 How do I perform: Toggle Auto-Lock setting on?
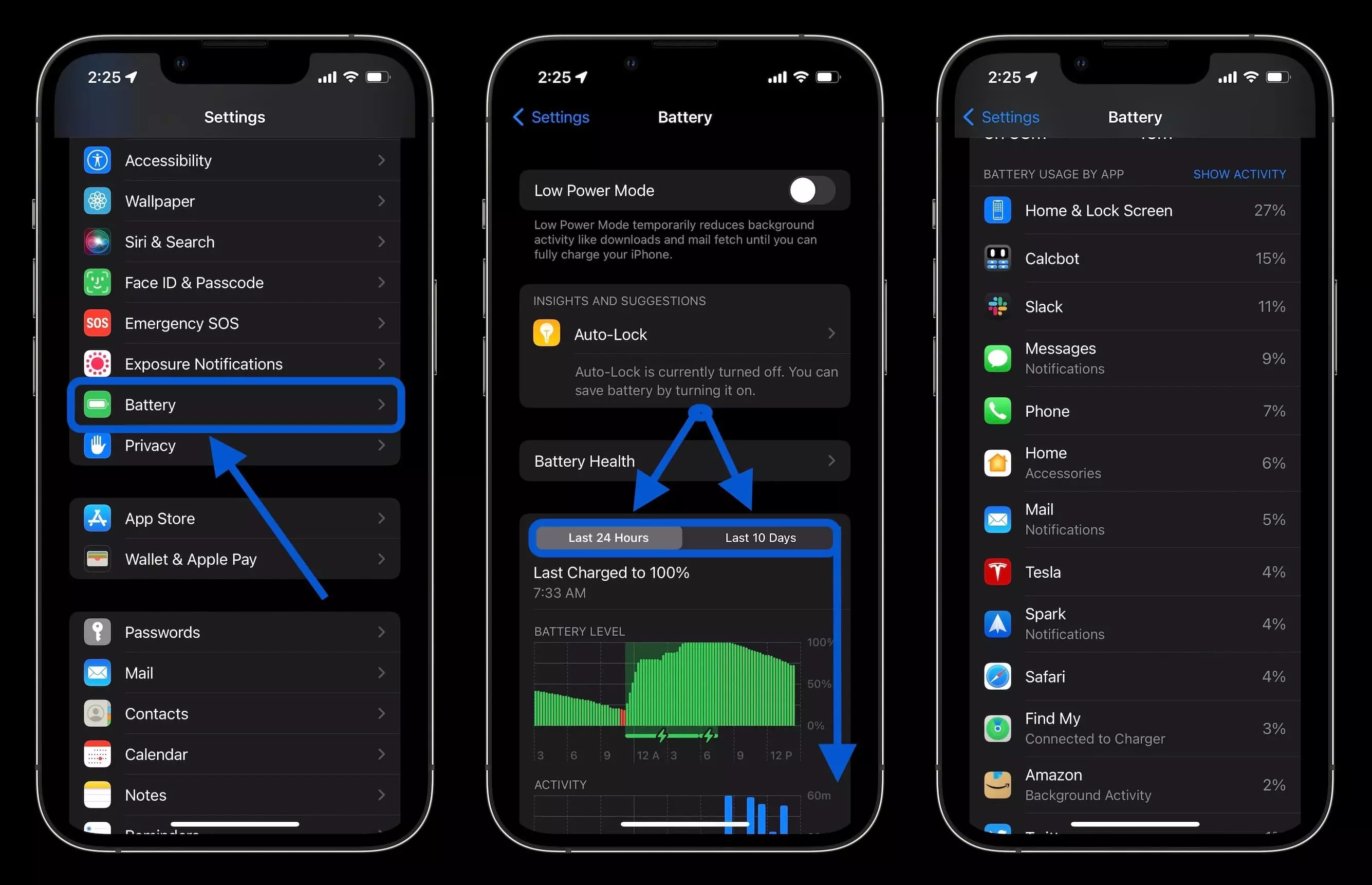tap(685, 334)
